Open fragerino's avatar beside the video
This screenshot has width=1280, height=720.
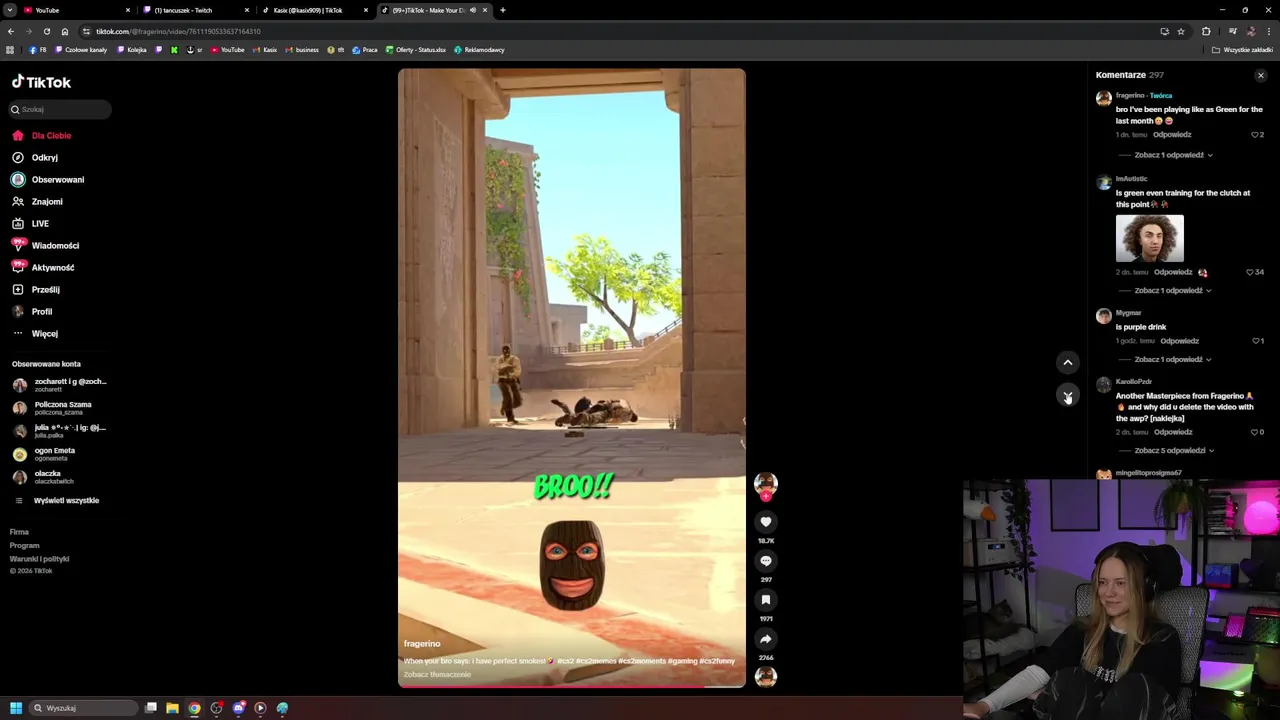click(x=766, y=484)
